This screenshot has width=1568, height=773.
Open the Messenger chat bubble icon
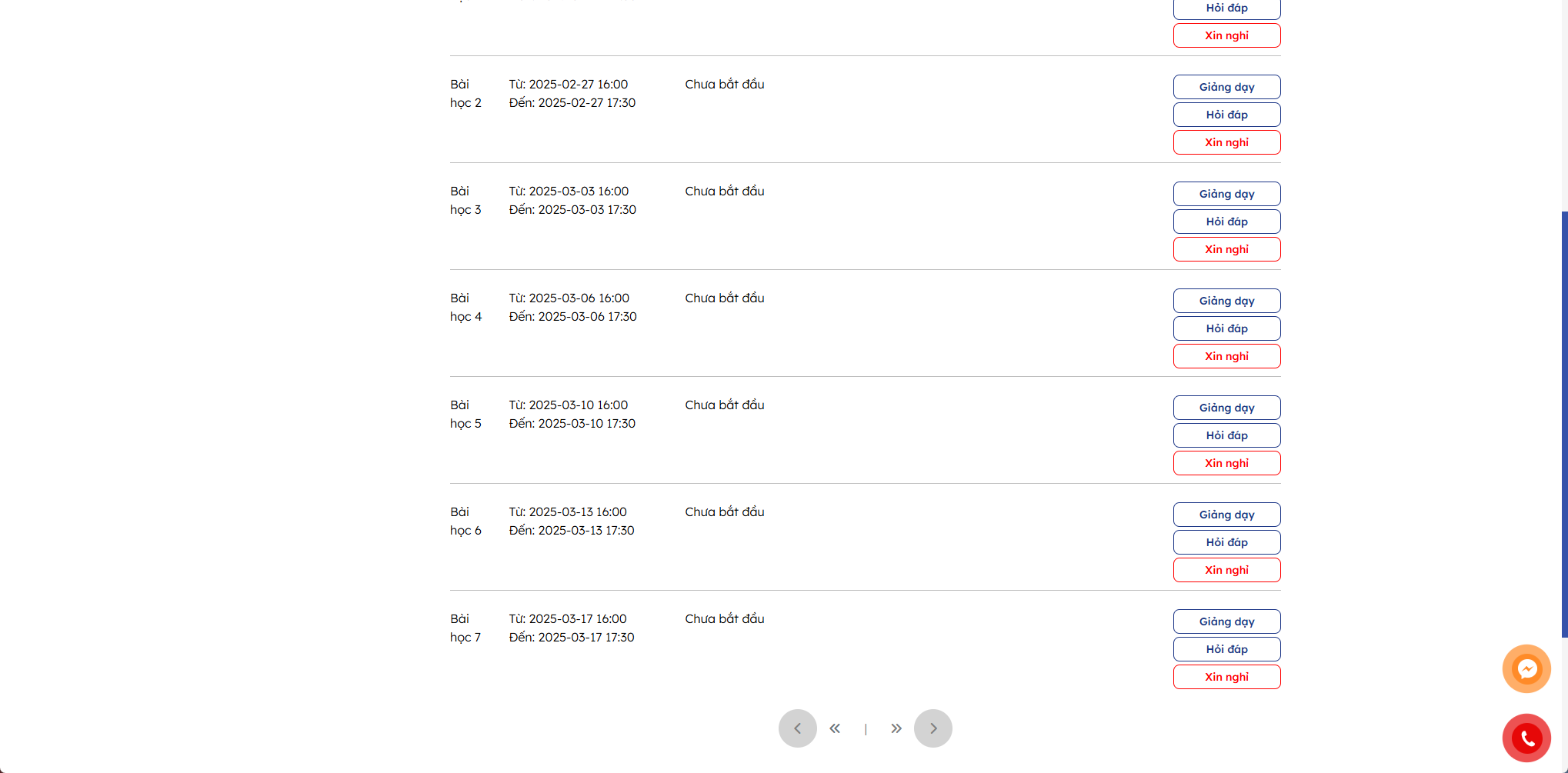click(1526, 668)
